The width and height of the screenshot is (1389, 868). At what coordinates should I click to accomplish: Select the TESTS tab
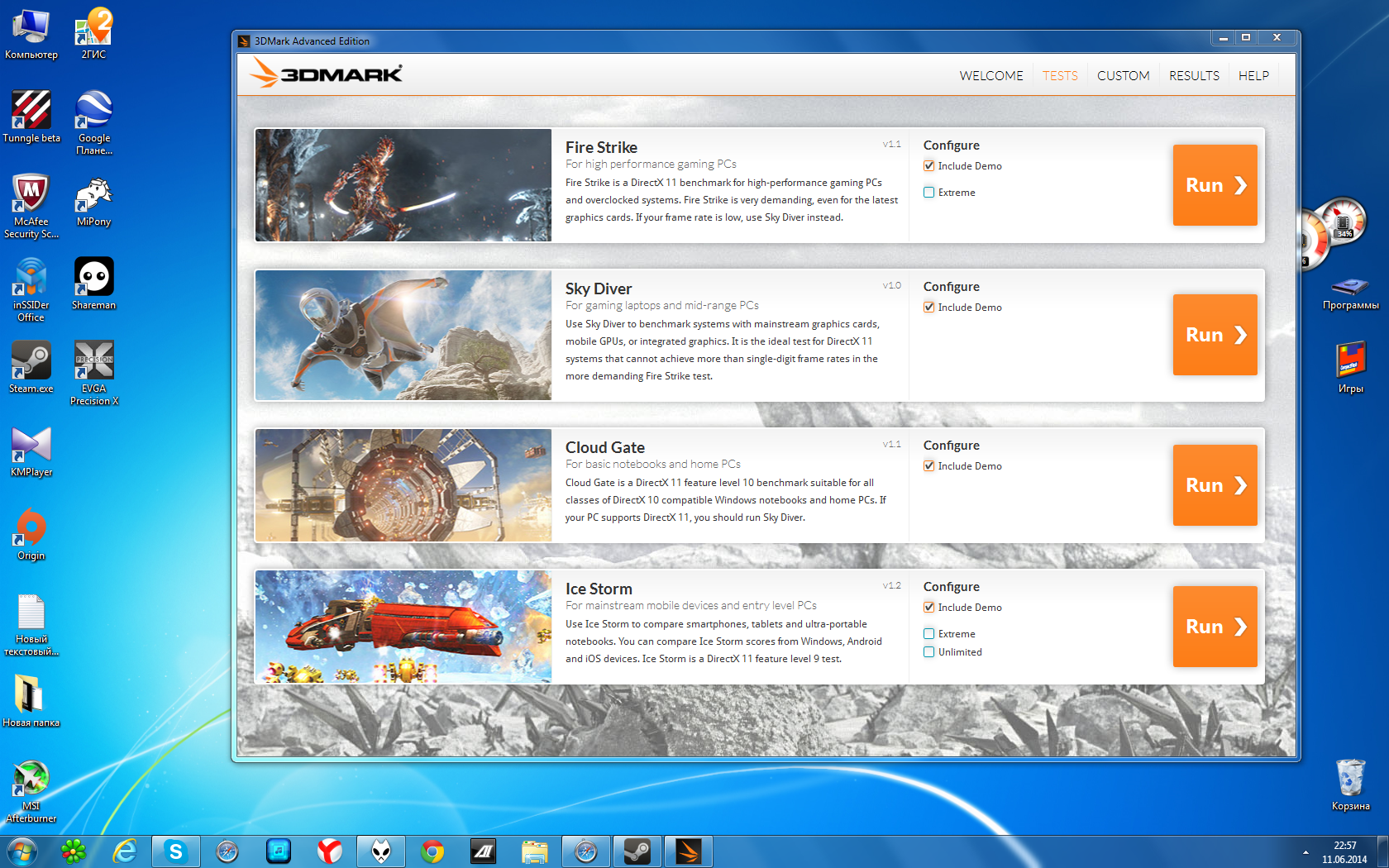click(1060, 76)
